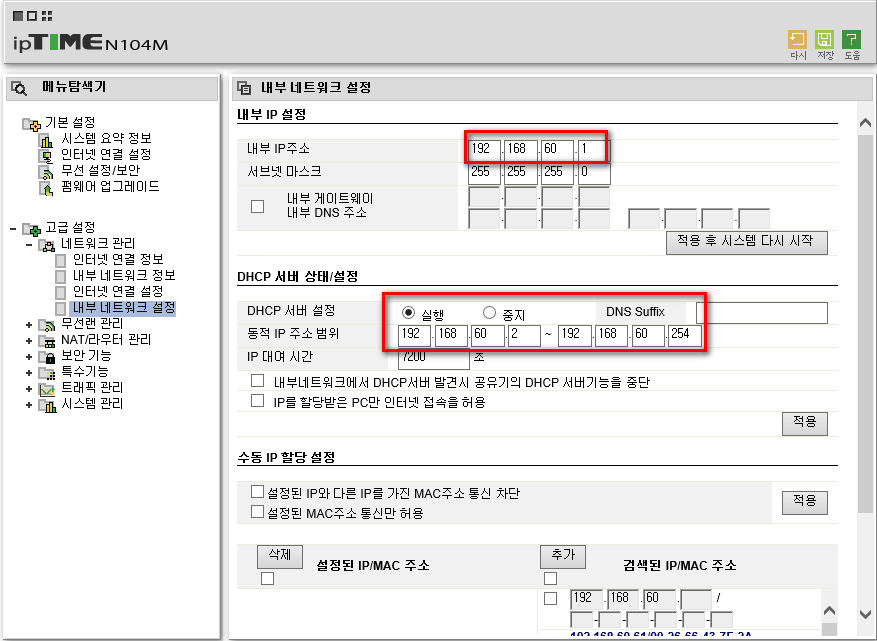Click the 트래픽 관리 icon

tap(47, 389)
